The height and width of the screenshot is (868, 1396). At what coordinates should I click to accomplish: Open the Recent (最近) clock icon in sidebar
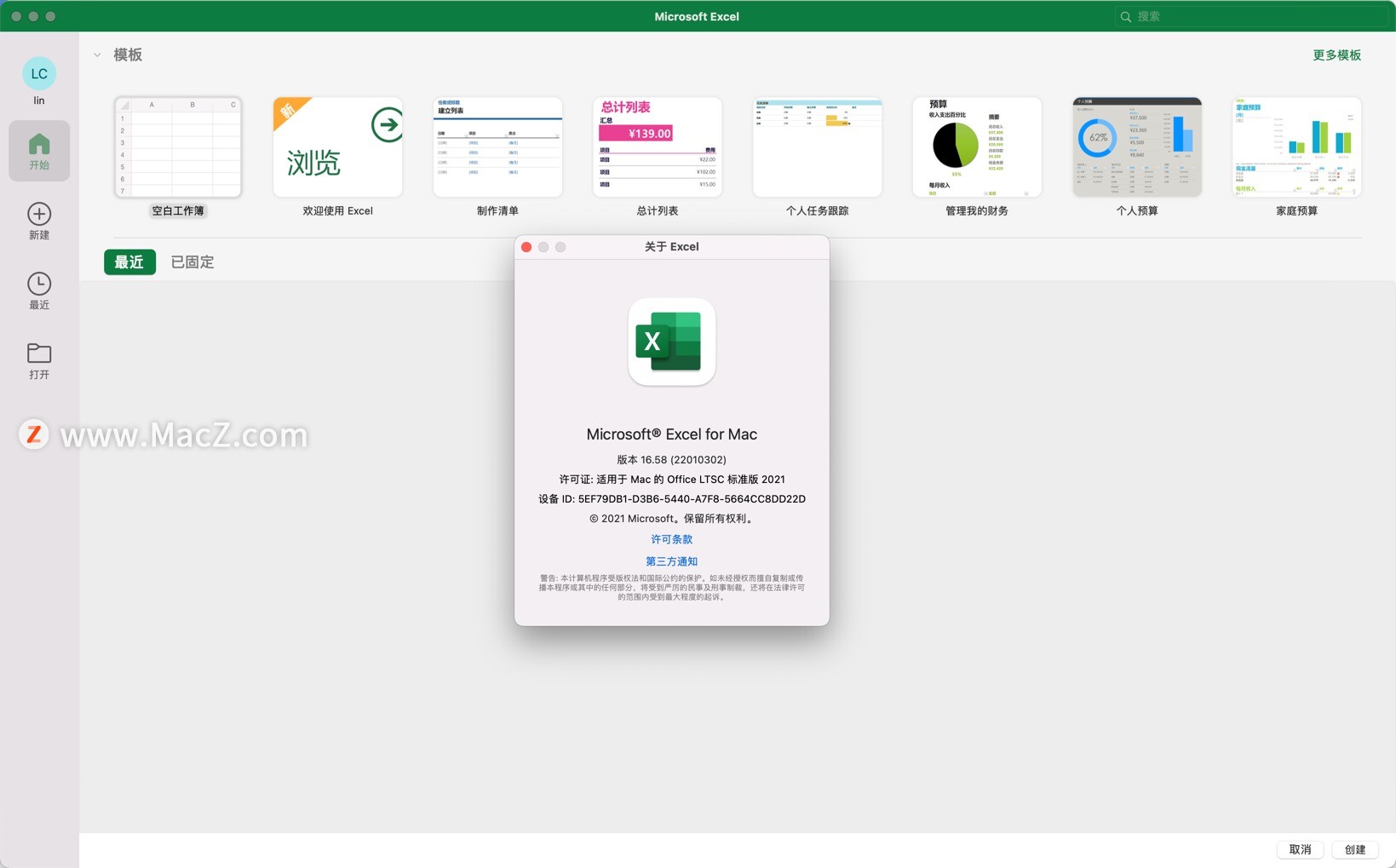[39, 284]
